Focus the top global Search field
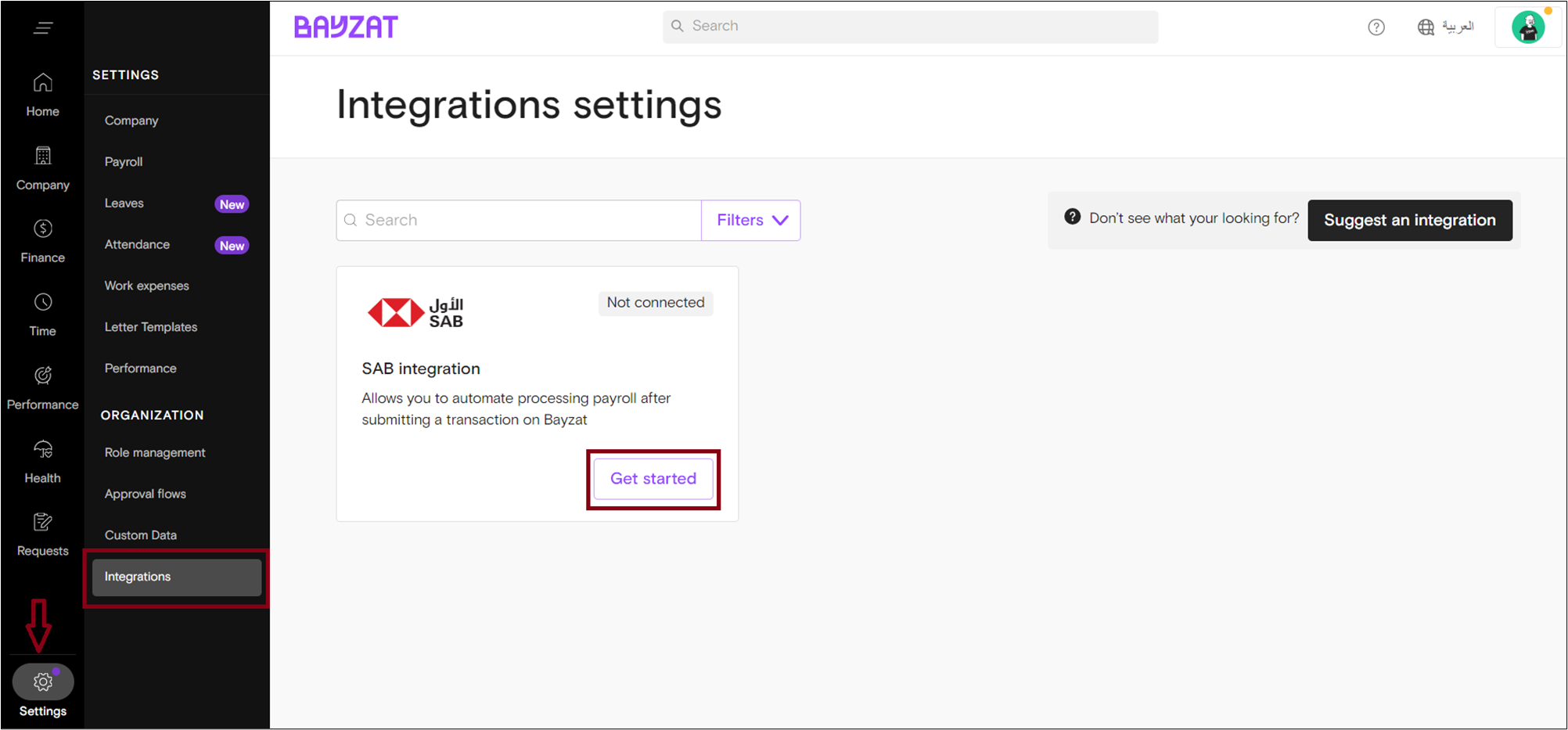1568x730 pixels. point(911,27)
